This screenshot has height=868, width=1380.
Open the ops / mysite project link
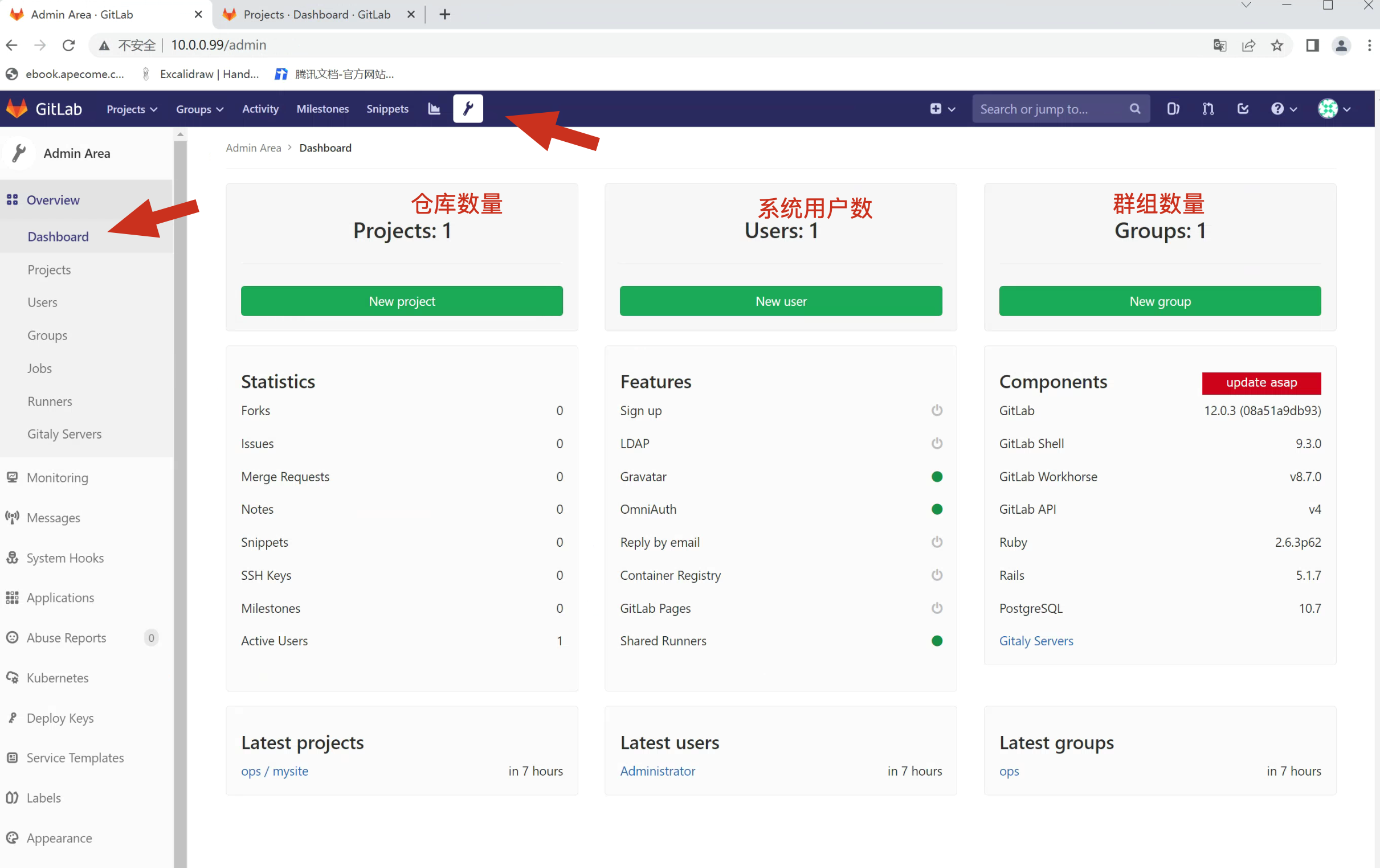[x=274, y=771]
